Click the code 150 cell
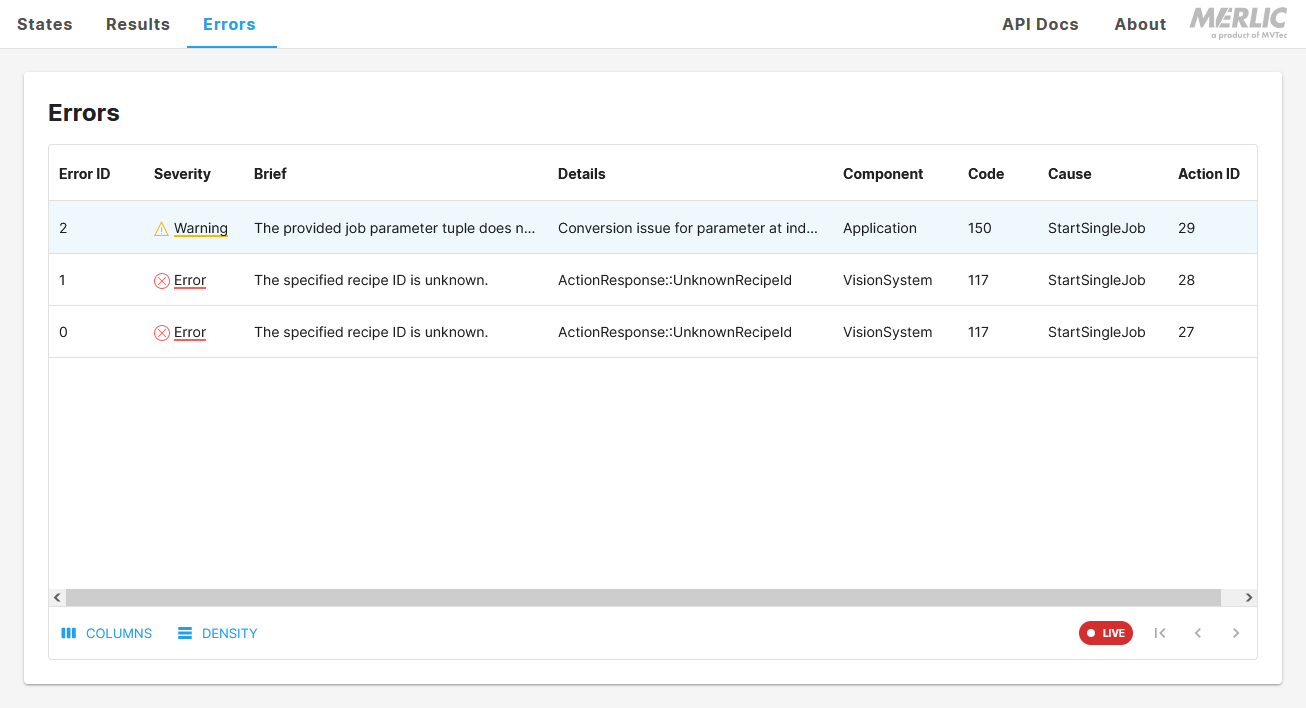Viewport: 1306px width, 708px height. click(x=980, y=228)
